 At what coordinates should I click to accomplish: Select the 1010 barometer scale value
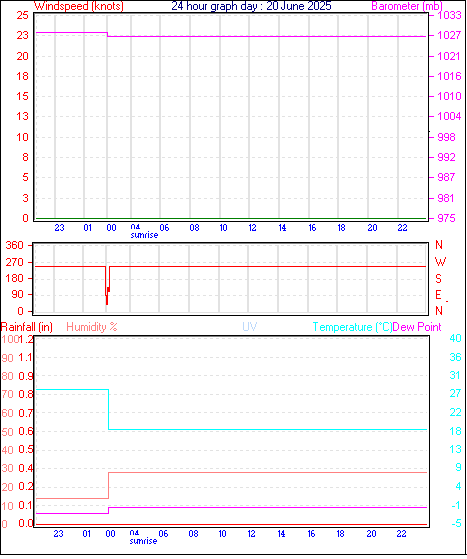click(449, 96)
